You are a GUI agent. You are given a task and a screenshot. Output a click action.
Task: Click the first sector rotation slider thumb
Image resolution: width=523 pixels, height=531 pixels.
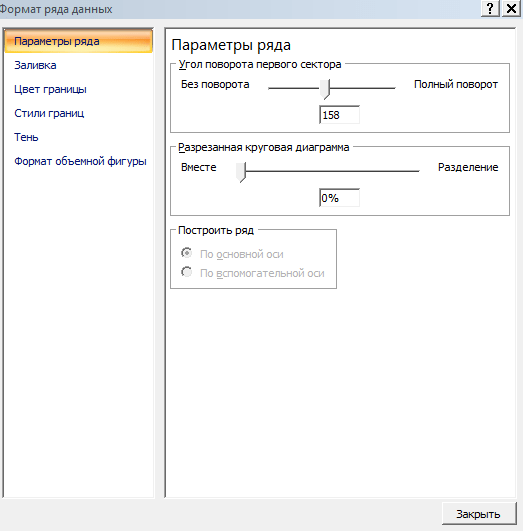click(x=325, y=89)
